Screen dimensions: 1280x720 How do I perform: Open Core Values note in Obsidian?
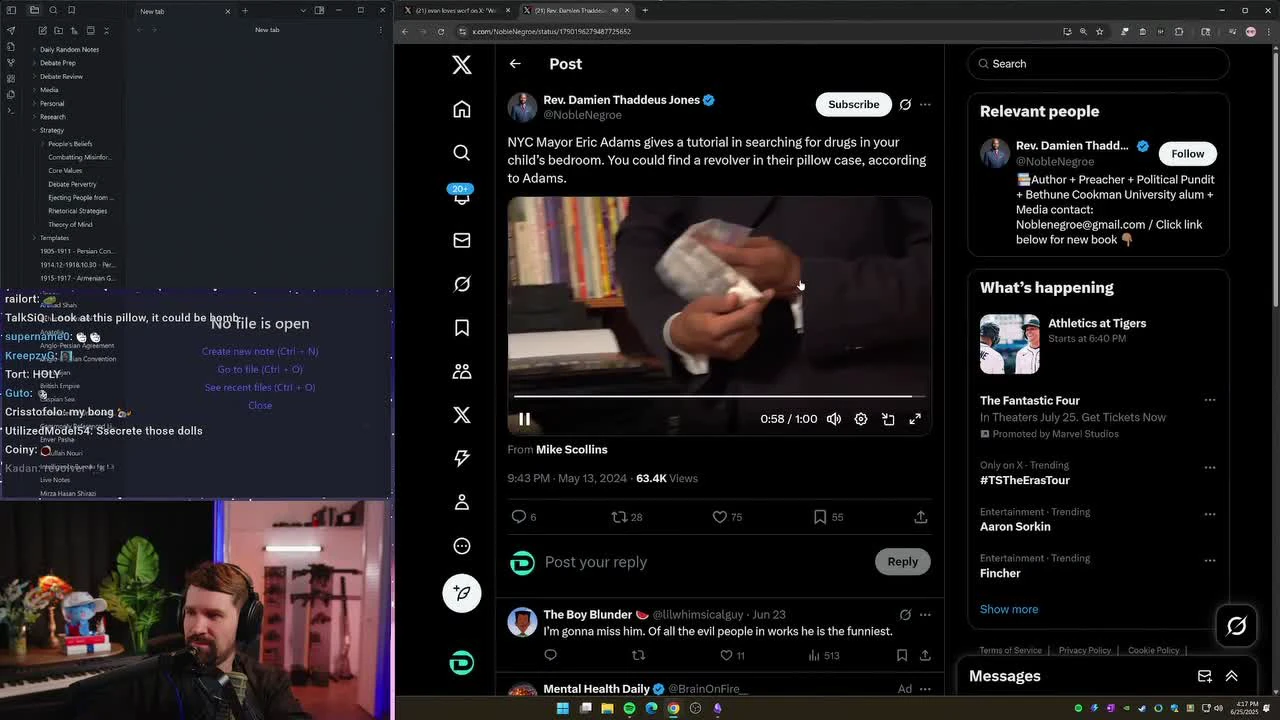[65, 171]
